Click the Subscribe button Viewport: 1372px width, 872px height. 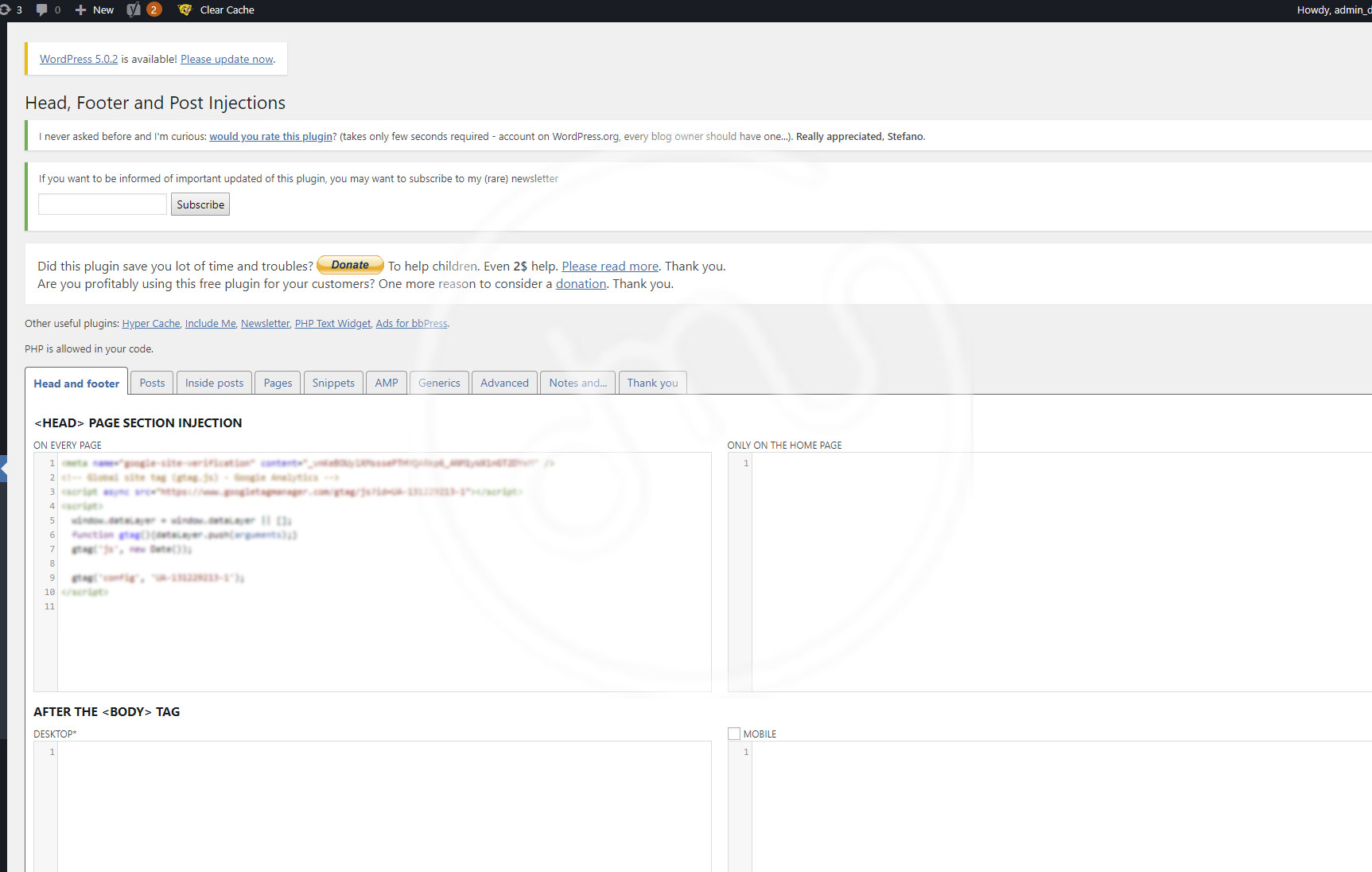[x=200, y=204]
